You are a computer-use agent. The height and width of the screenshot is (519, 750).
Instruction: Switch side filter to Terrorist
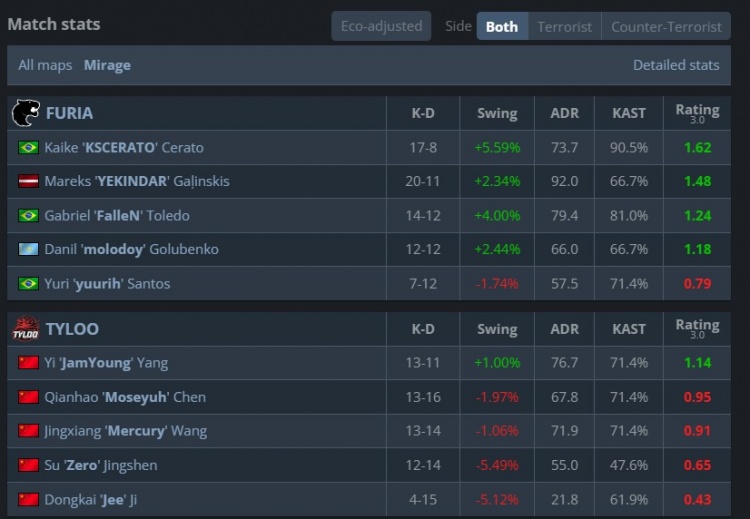coord(564,27)
